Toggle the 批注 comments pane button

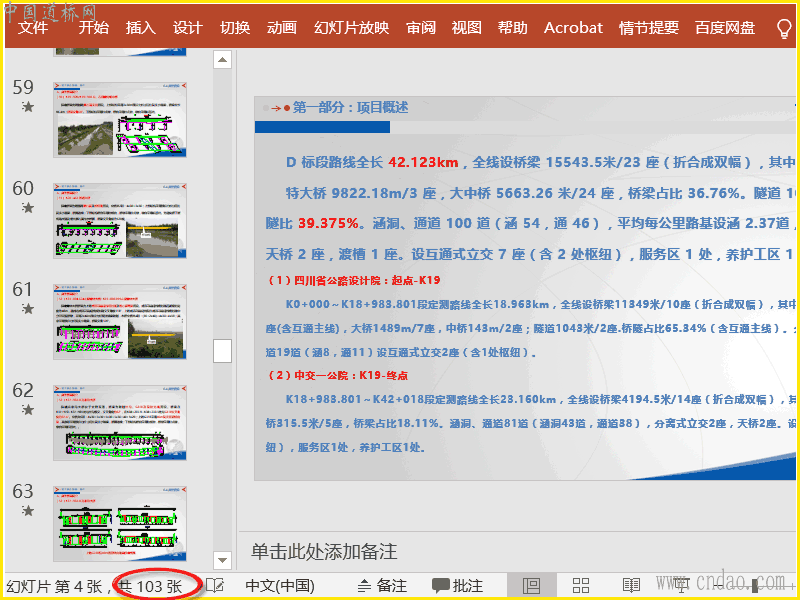[x=457, y=586]
